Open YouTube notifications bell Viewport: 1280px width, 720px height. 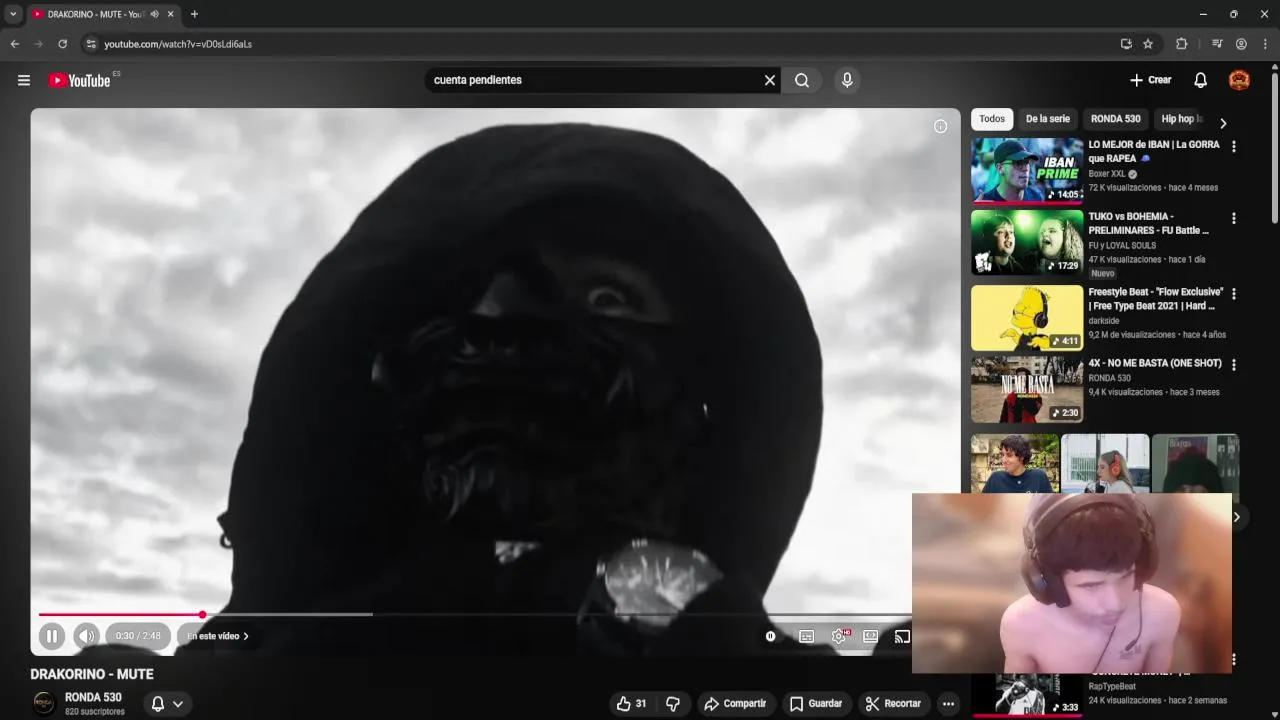pyautogui.click(x=1200, y=80)
